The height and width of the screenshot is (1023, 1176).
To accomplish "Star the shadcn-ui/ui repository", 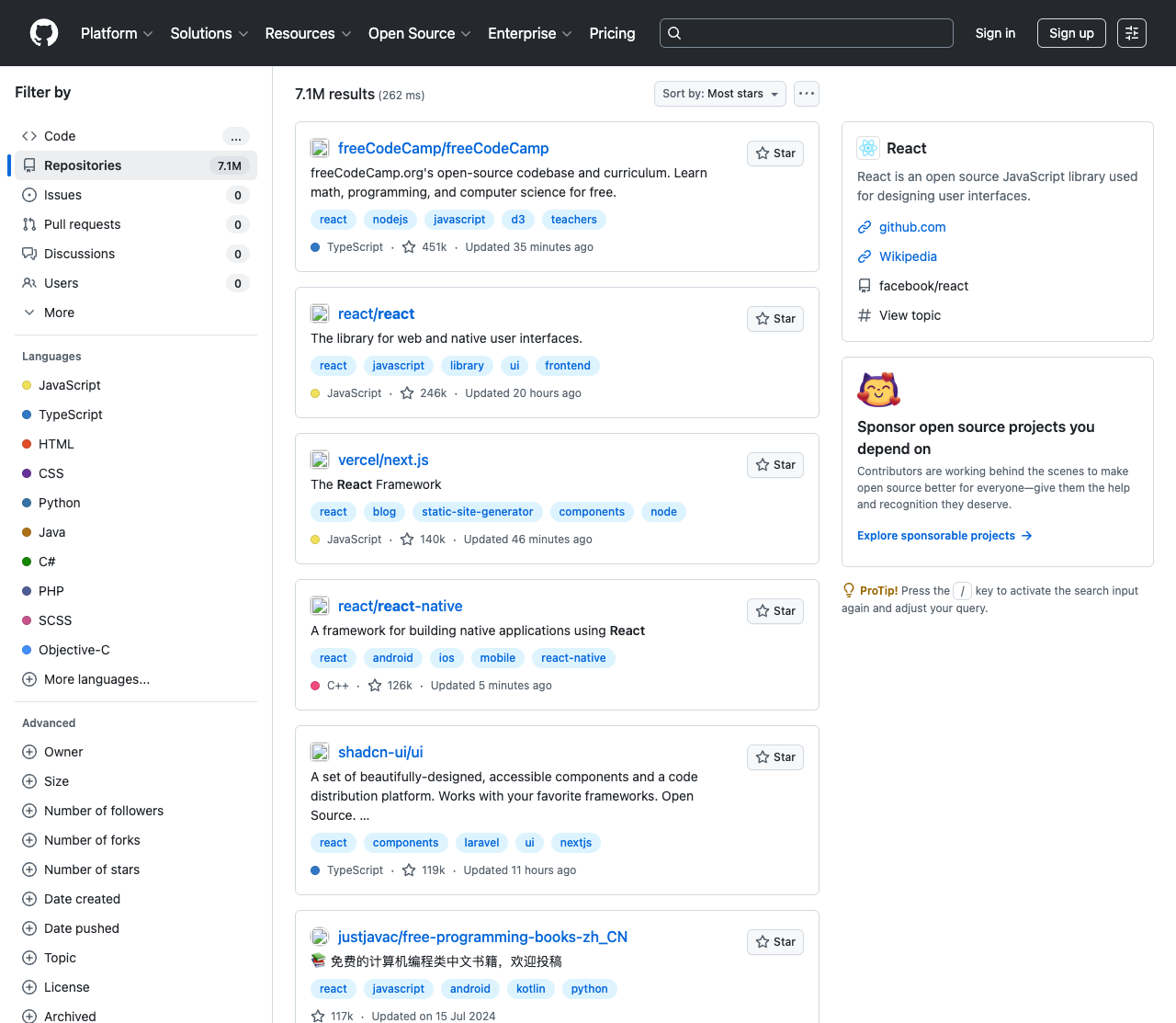I will point(775,757).
